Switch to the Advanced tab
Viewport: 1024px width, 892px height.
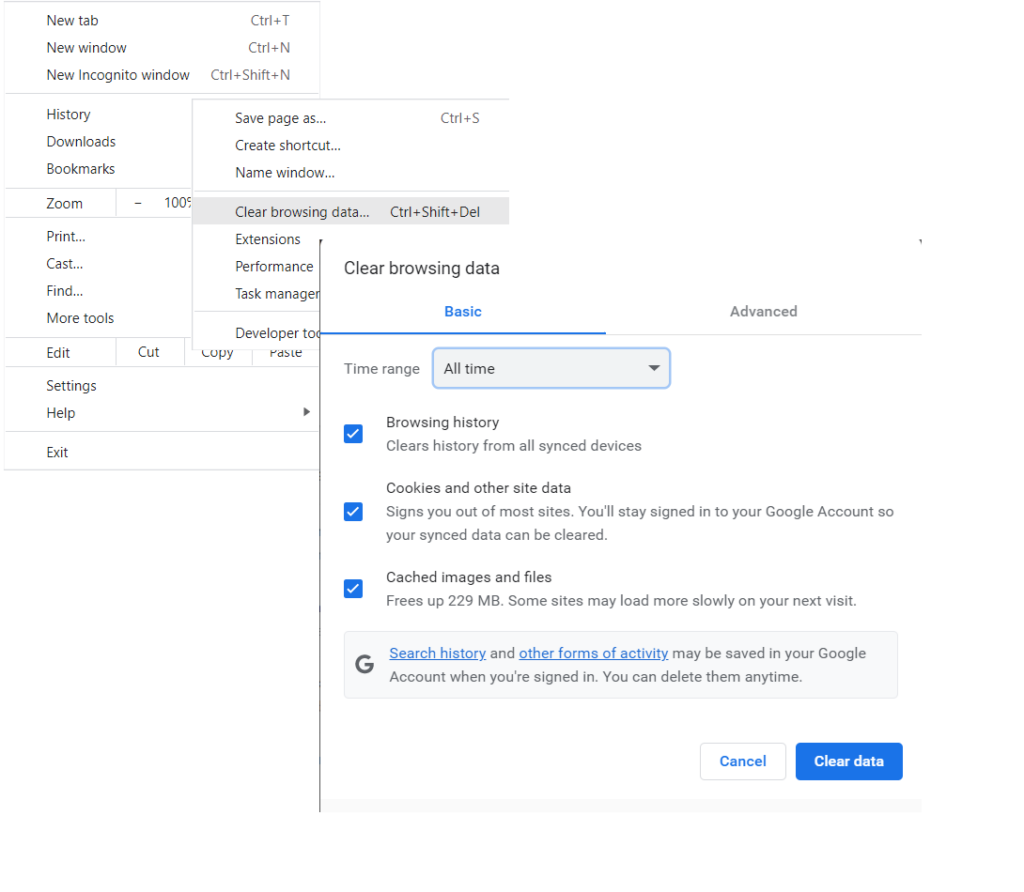coord(763,311)
